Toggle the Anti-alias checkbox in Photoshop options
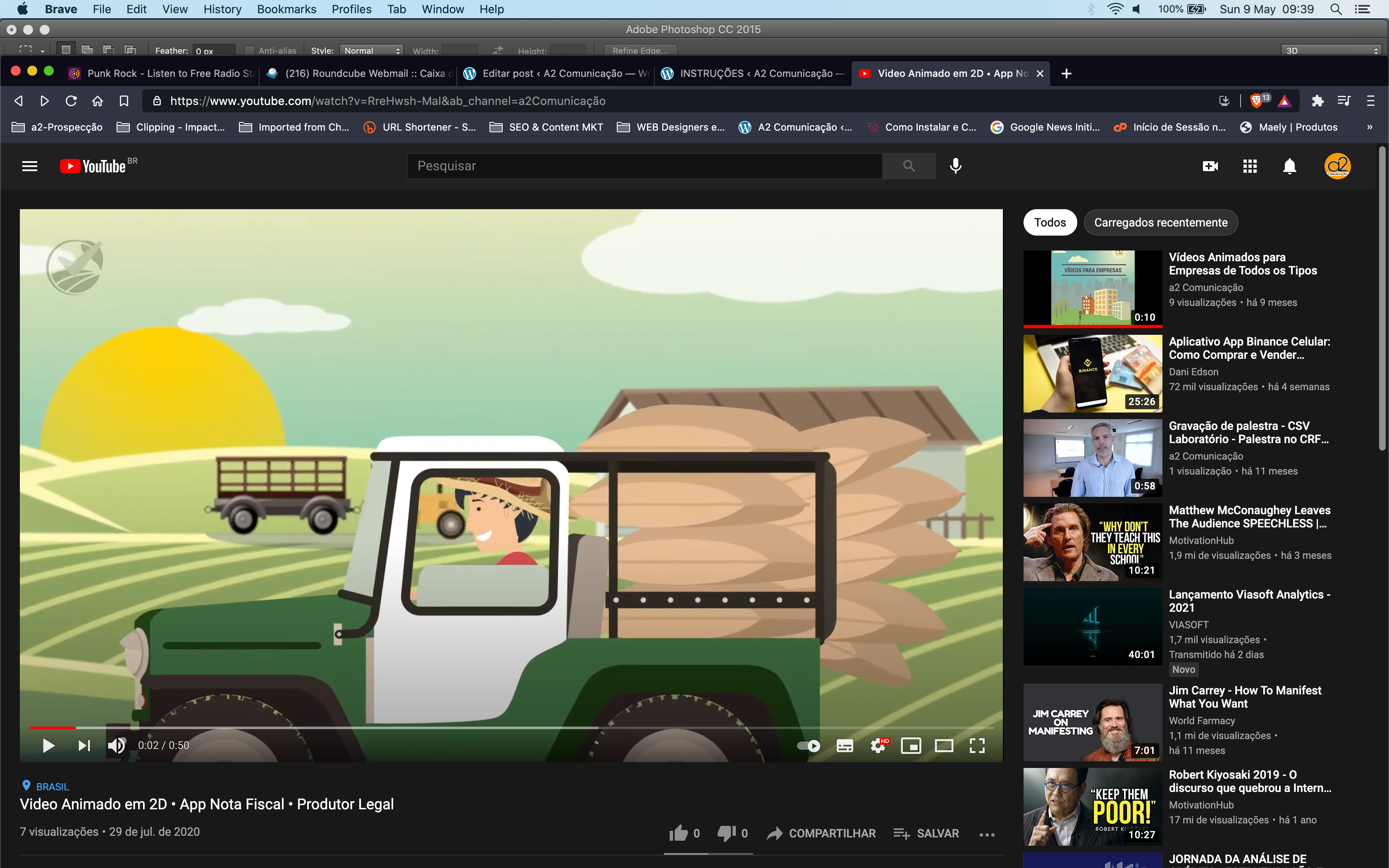The width and height of the screenshot is (1389, 868). tap(250, 50)
